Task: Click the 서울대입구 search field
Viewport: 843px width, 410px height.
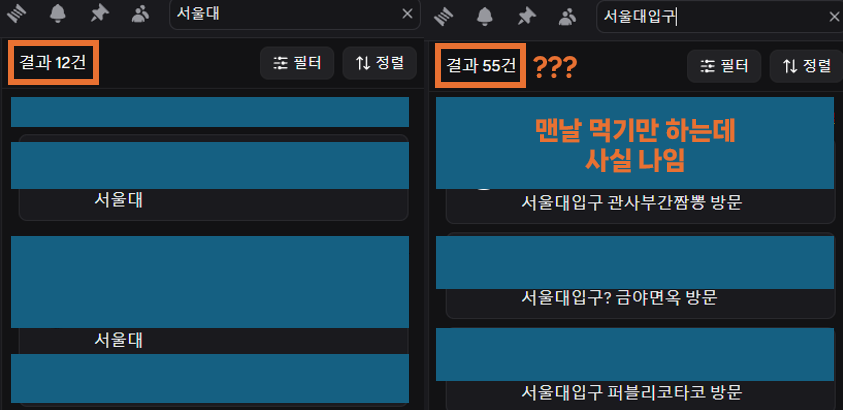Action: click(719, 17)
